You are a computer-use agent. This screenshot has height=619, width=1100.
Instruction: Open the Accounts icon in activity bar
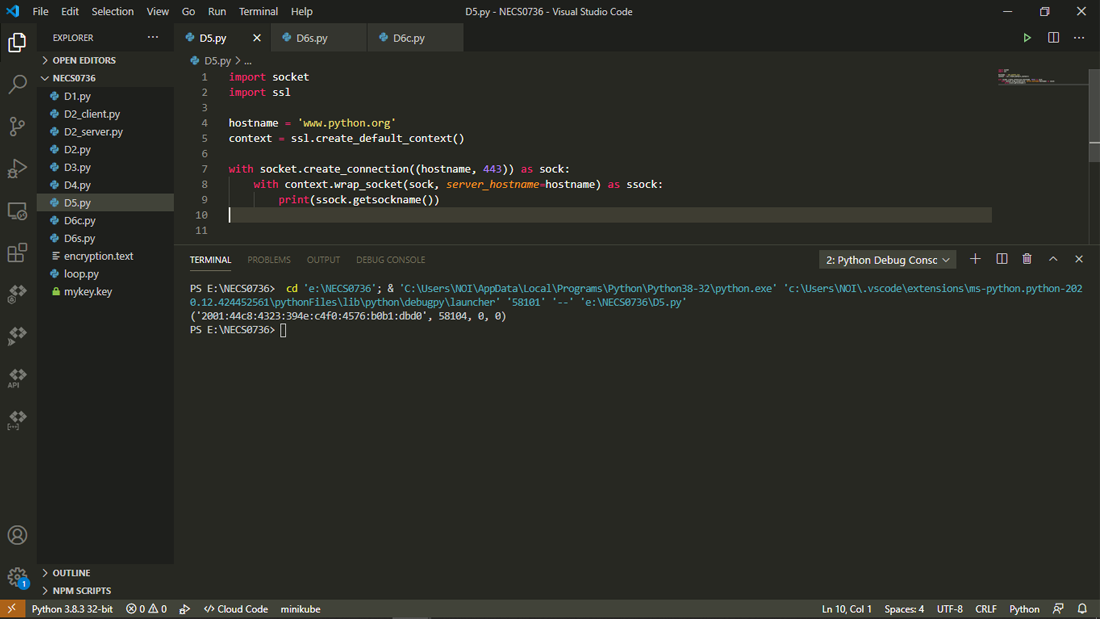tap(17, 536)
